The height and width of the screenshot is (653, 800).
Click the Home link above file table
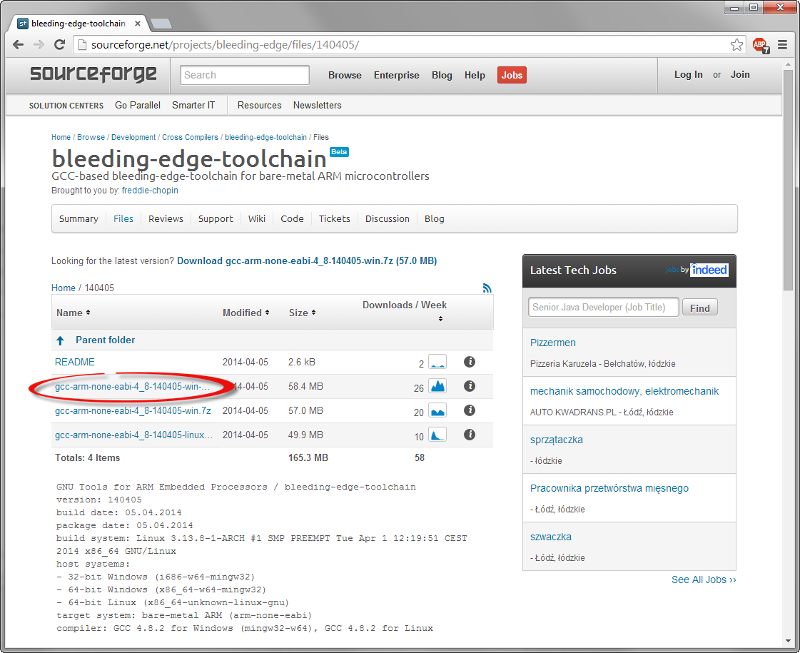point(63,288)
